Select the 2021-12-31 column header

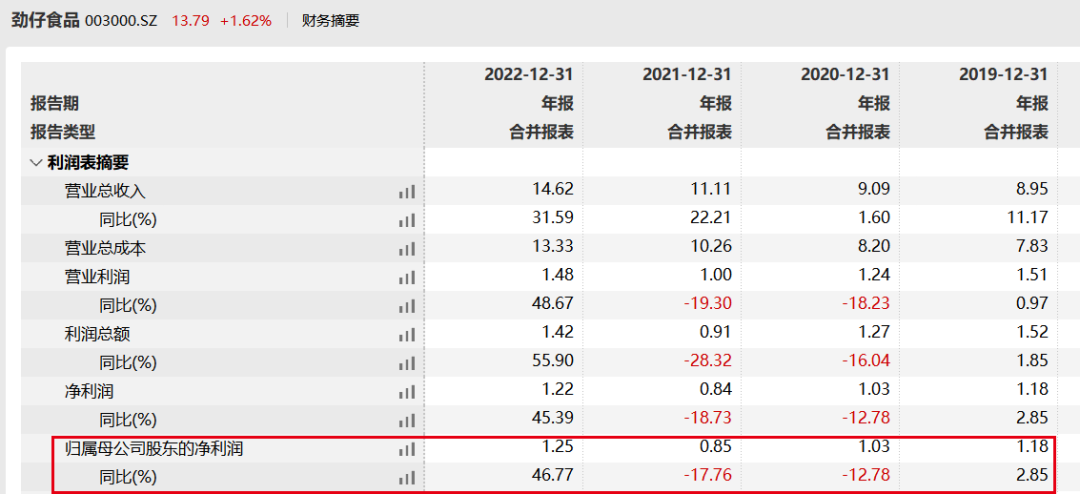click(687, 74)
